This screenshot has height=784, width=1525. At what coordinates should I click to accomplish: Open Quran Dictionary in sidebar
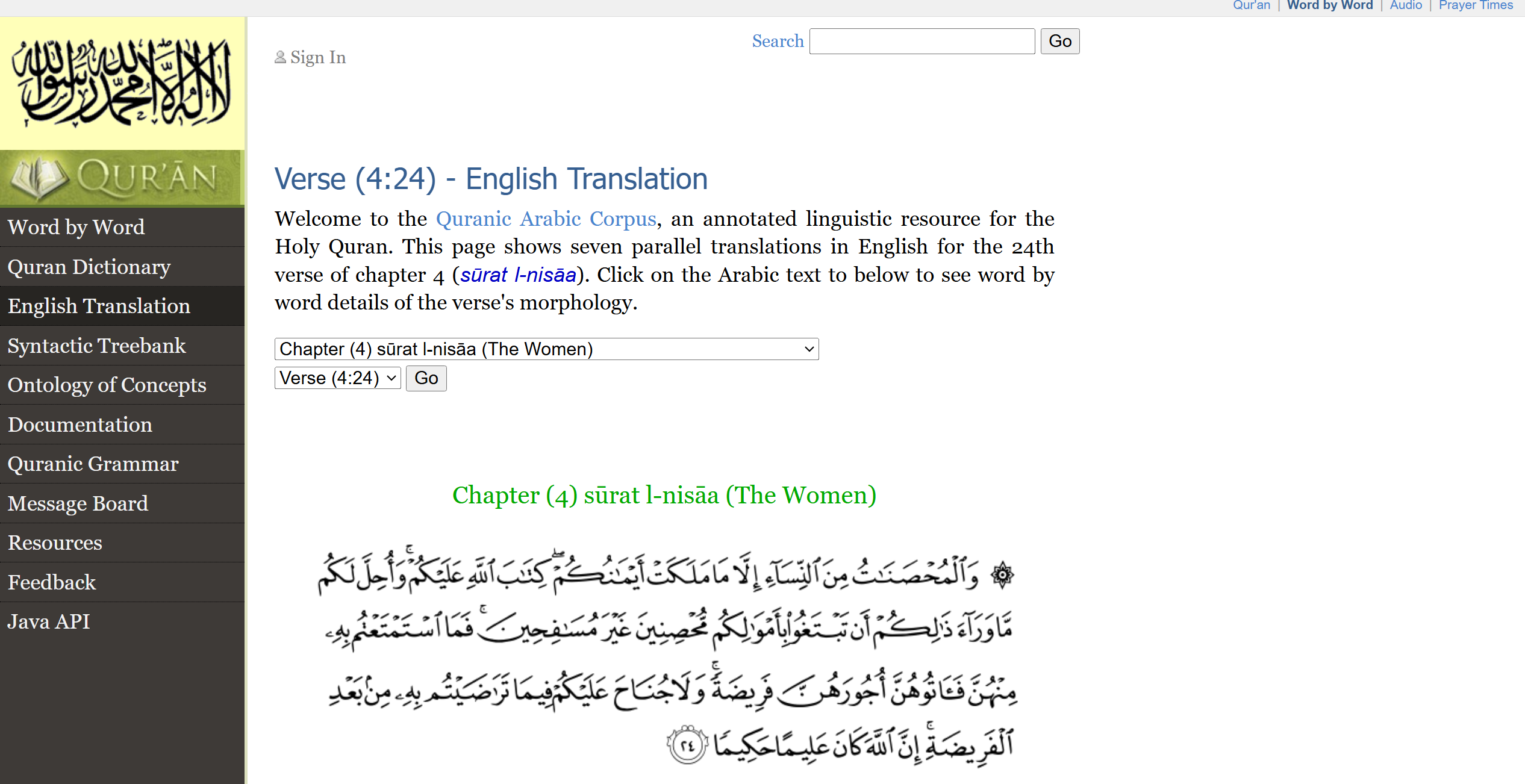(x=89, y=267)
